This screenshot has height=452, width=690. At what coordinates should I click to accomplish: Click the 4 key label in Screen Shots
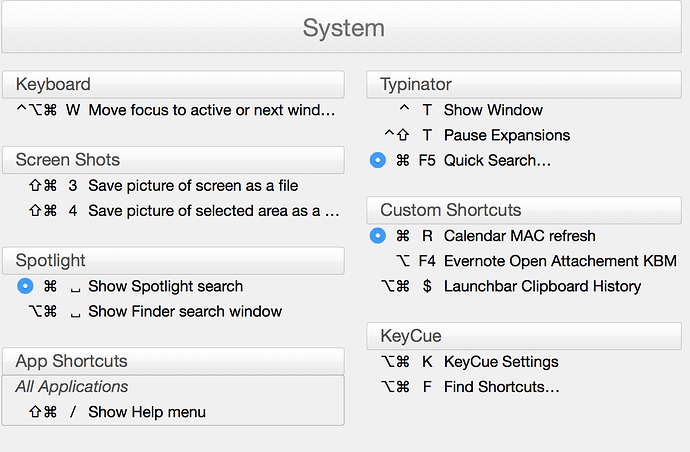point(73,211)
